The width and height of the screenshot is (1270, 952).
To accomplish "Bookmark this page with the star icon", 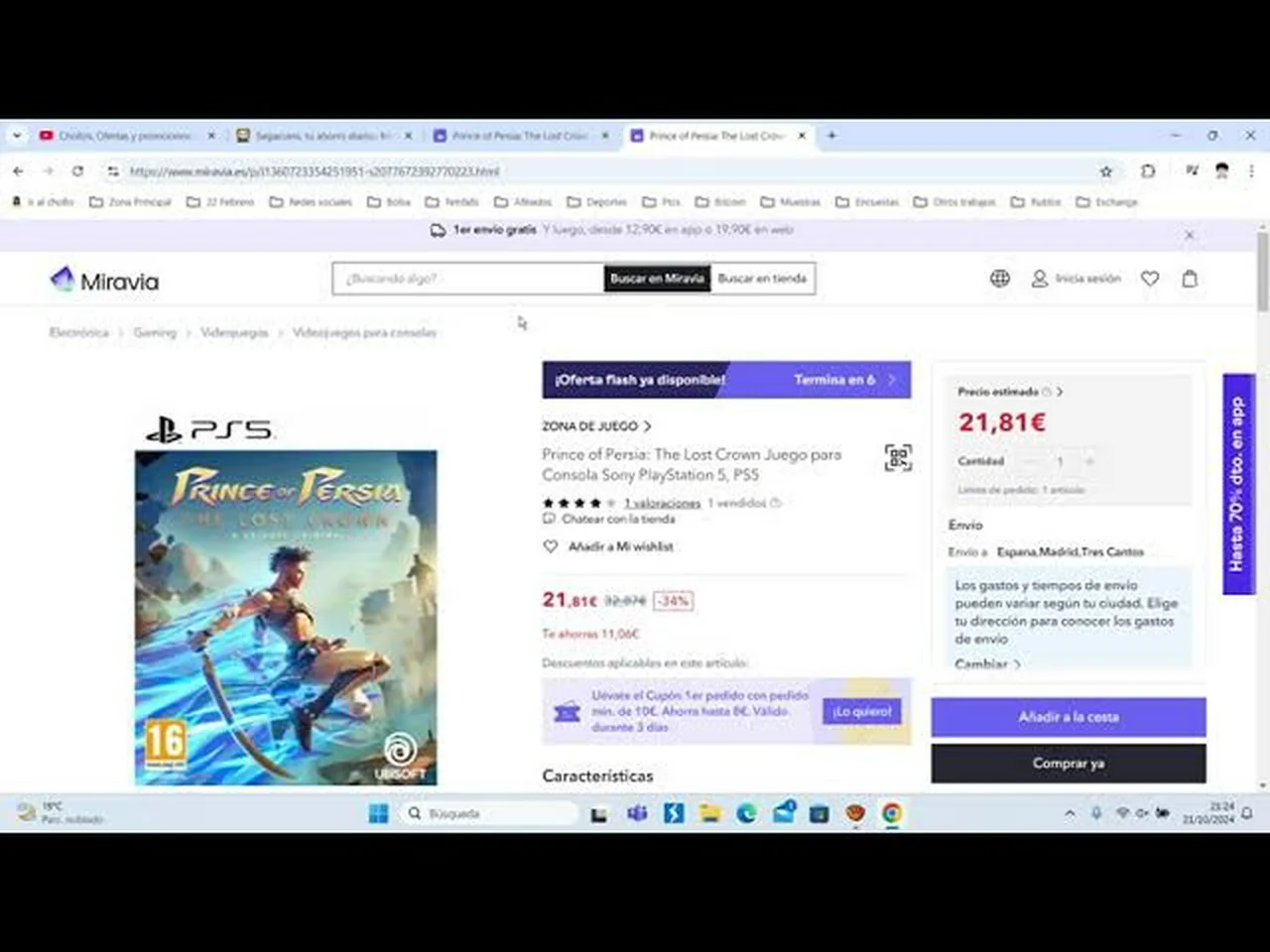I will [1106, 172].
